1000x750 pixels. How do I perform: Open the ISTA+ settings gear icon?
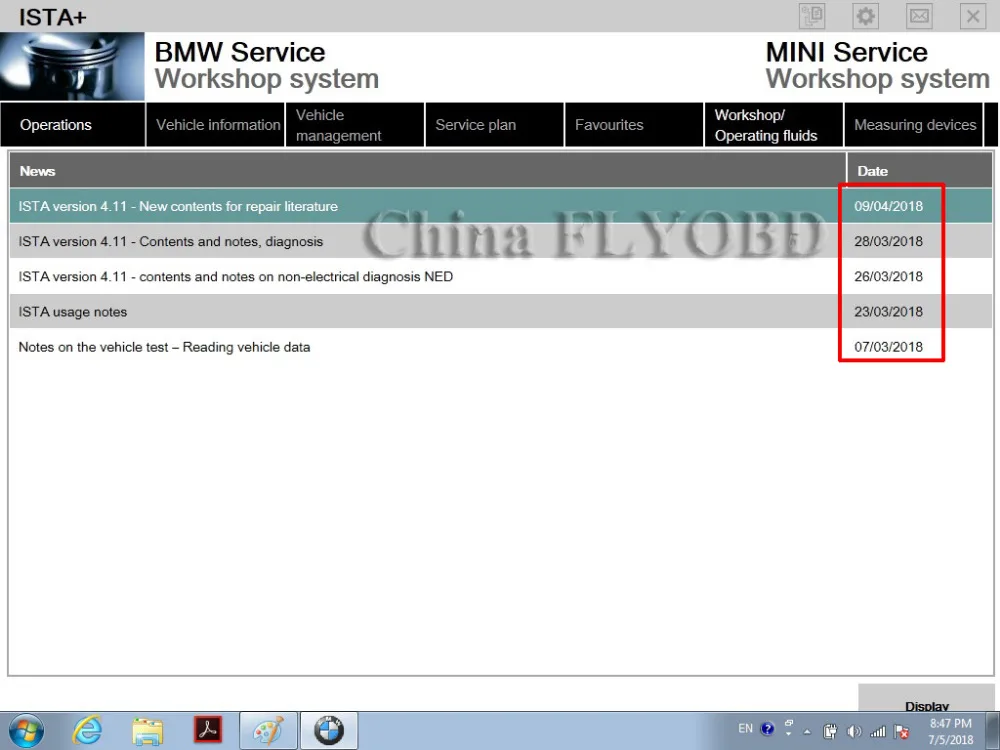pyautogui.click(x=865, y=16)
